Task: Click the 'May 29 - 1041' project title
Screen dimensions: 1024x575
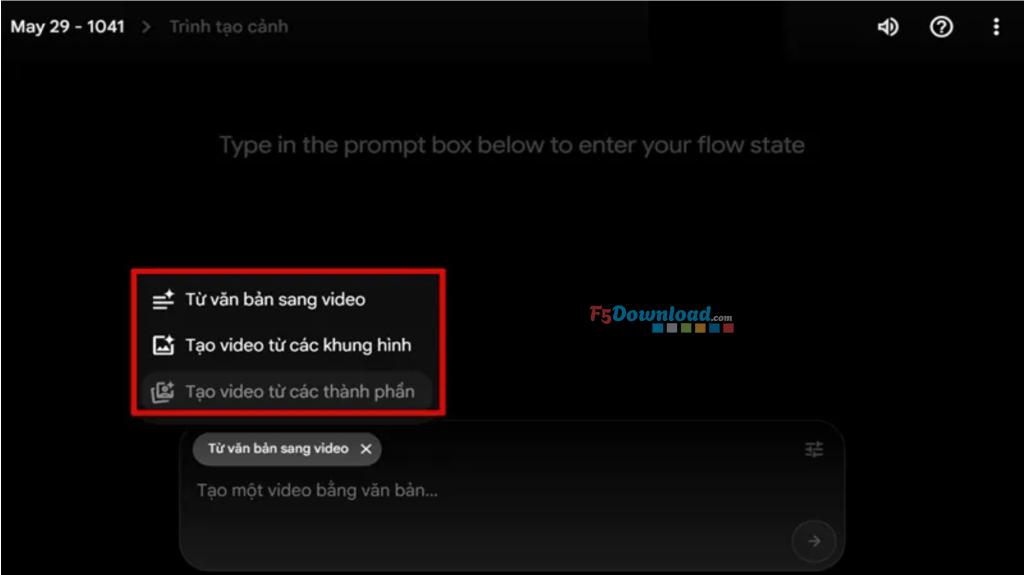Action: click(x=67, y=27)
